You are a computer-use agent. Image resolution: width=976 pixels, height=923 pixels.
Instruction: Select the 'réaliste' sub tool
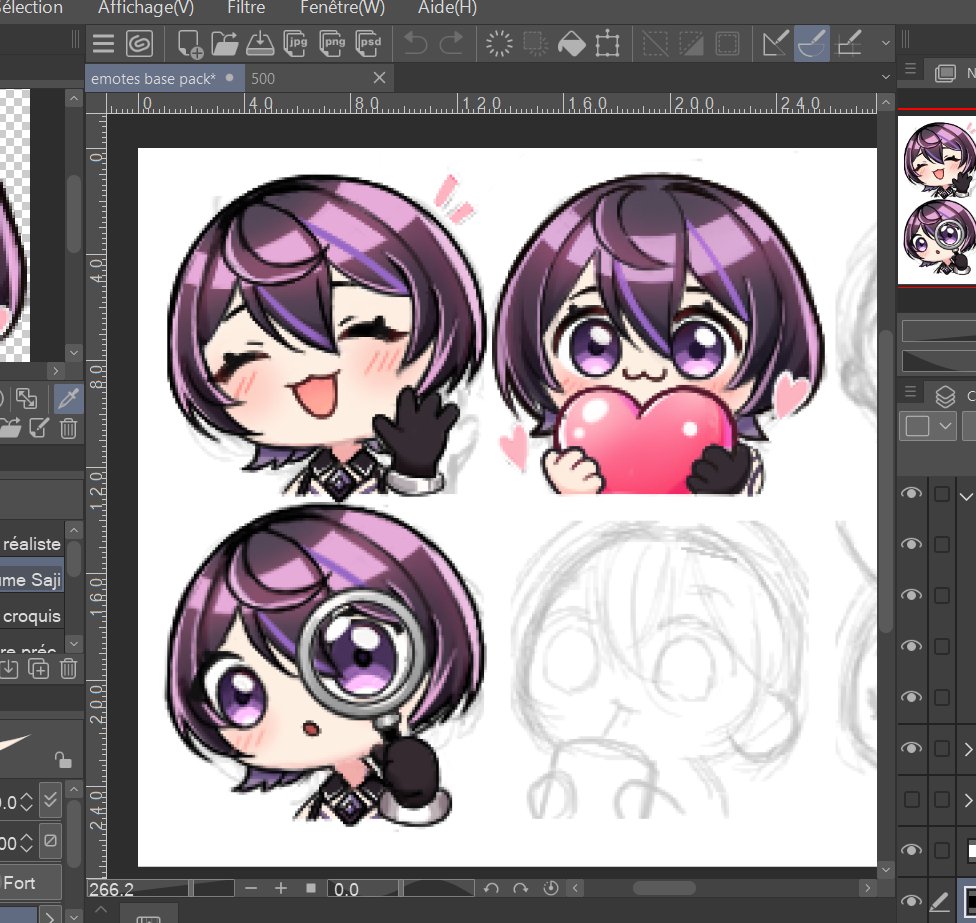32,544
